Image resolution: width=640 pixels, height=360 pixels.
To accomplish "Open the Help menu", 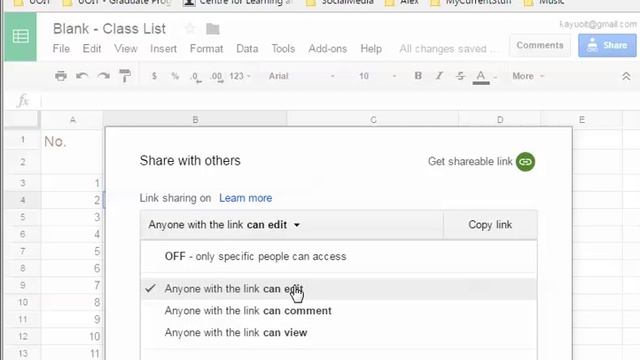I will point(371,49).
